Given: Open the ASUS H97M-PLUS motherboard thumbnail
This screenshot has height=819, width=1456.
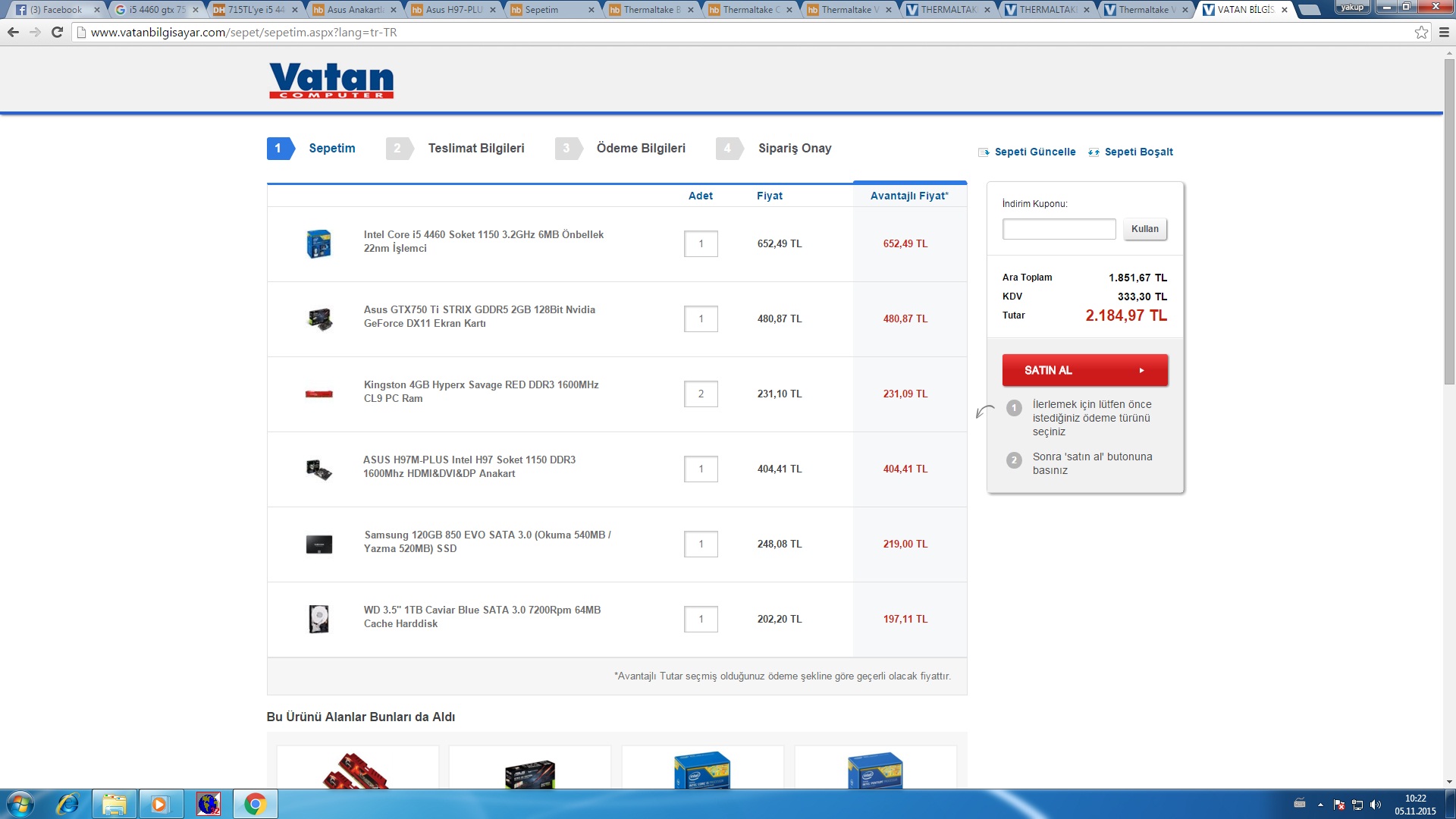Looking at the screenshot, I should click(x=319, y=469).
